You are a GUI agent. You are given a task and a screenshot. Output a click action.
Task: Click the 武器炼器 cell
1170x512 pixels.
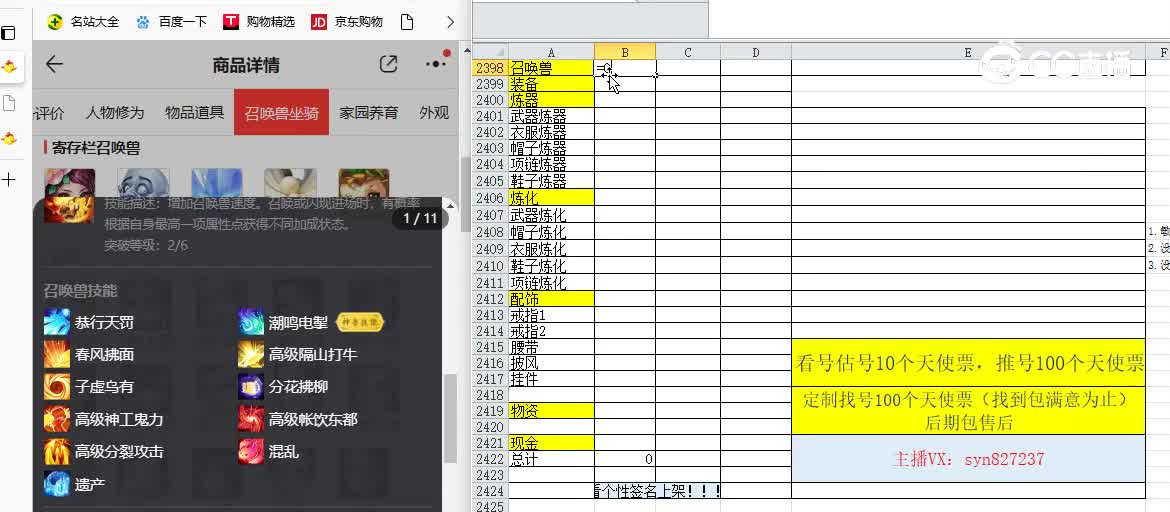pos(551,116)
